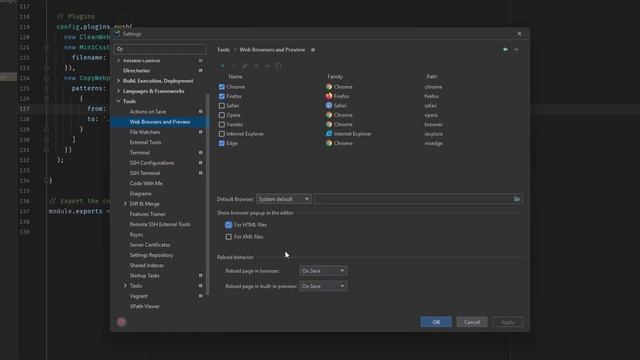
Task: Uncheck the Chrome browser checkbox
Action: [x=222, y=87]
